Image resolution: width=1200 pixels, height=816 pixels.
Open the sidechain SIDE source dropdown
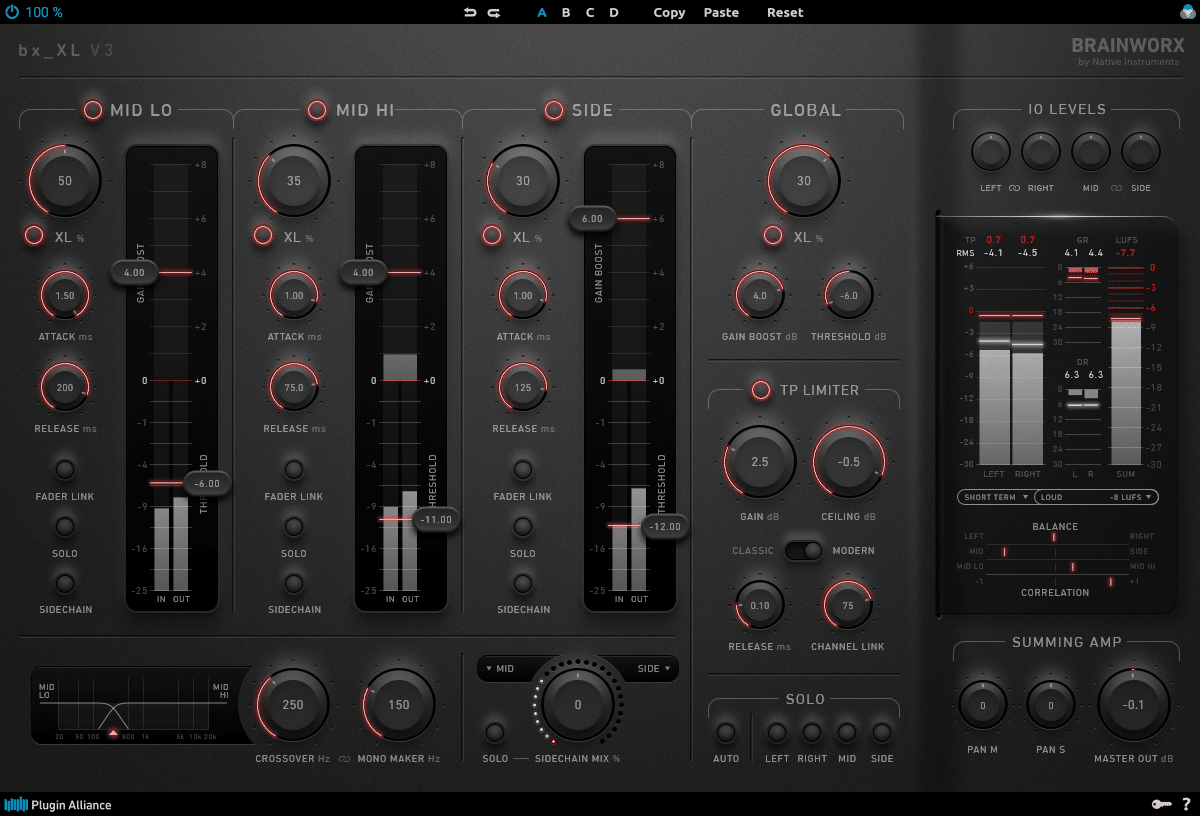654,668
